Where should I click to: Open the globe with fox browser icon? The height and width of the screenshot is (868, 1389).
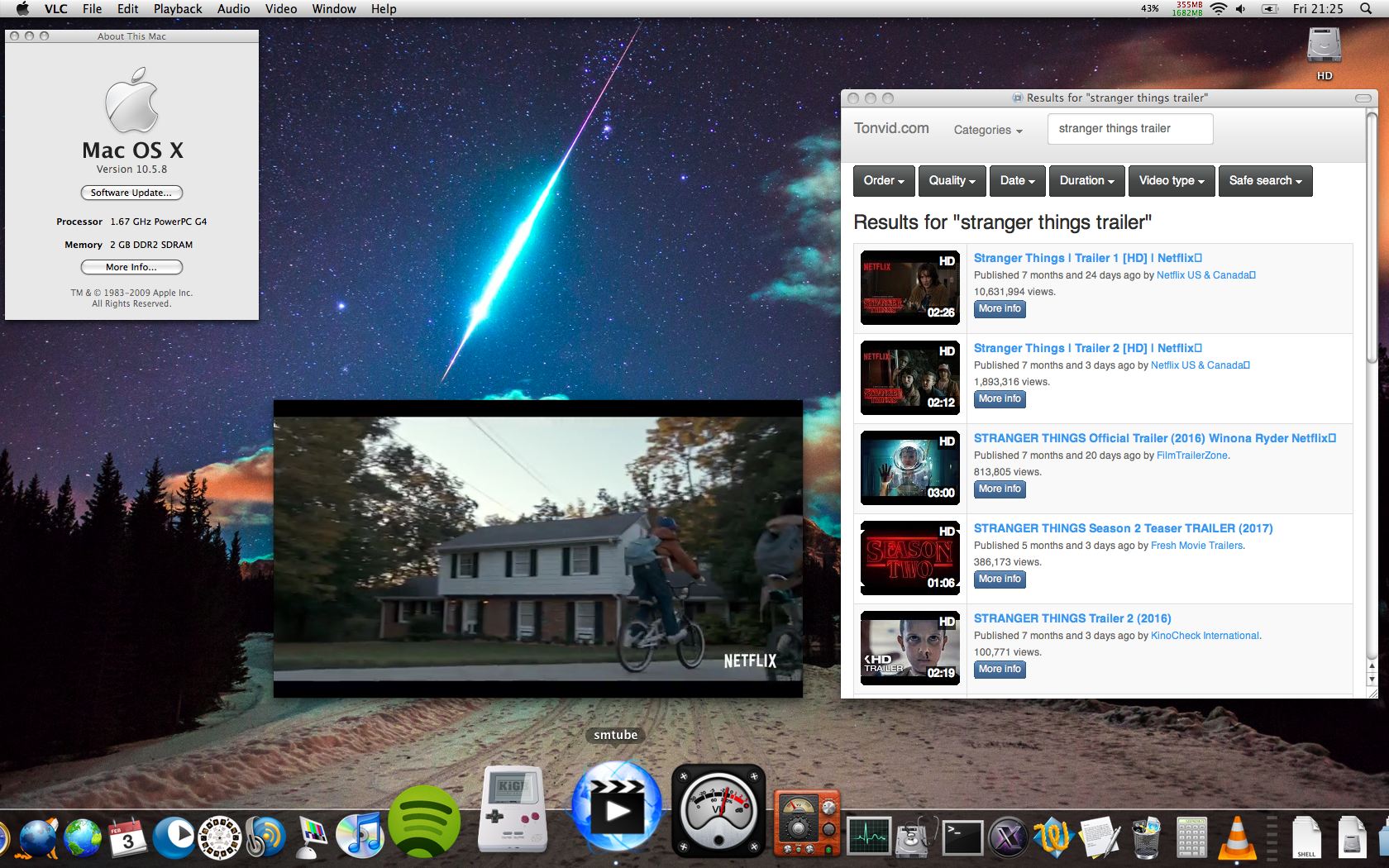tap(38, 837)
